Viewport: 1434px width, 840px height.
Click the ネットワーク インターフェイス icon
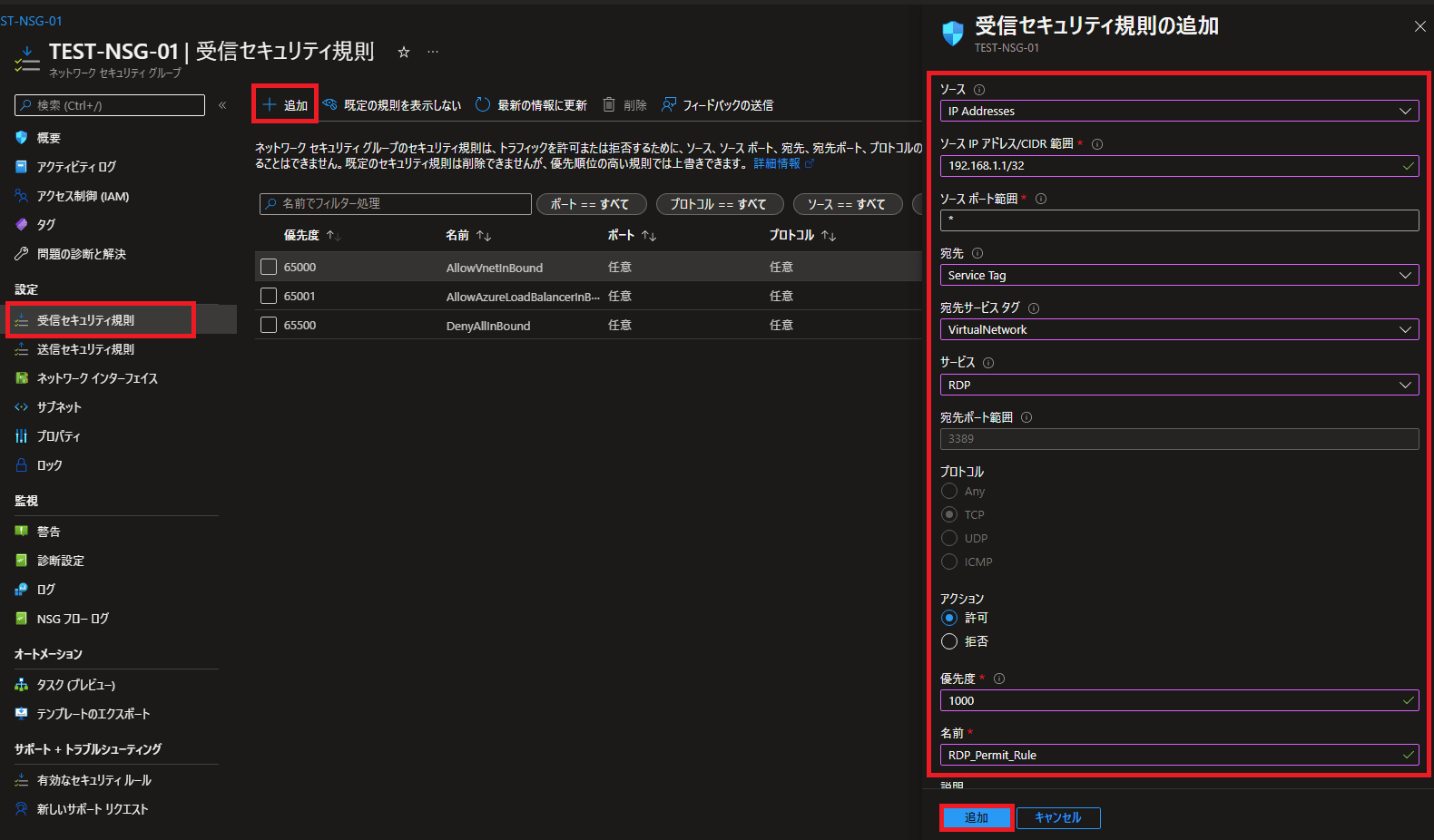[x=22, y=378]
